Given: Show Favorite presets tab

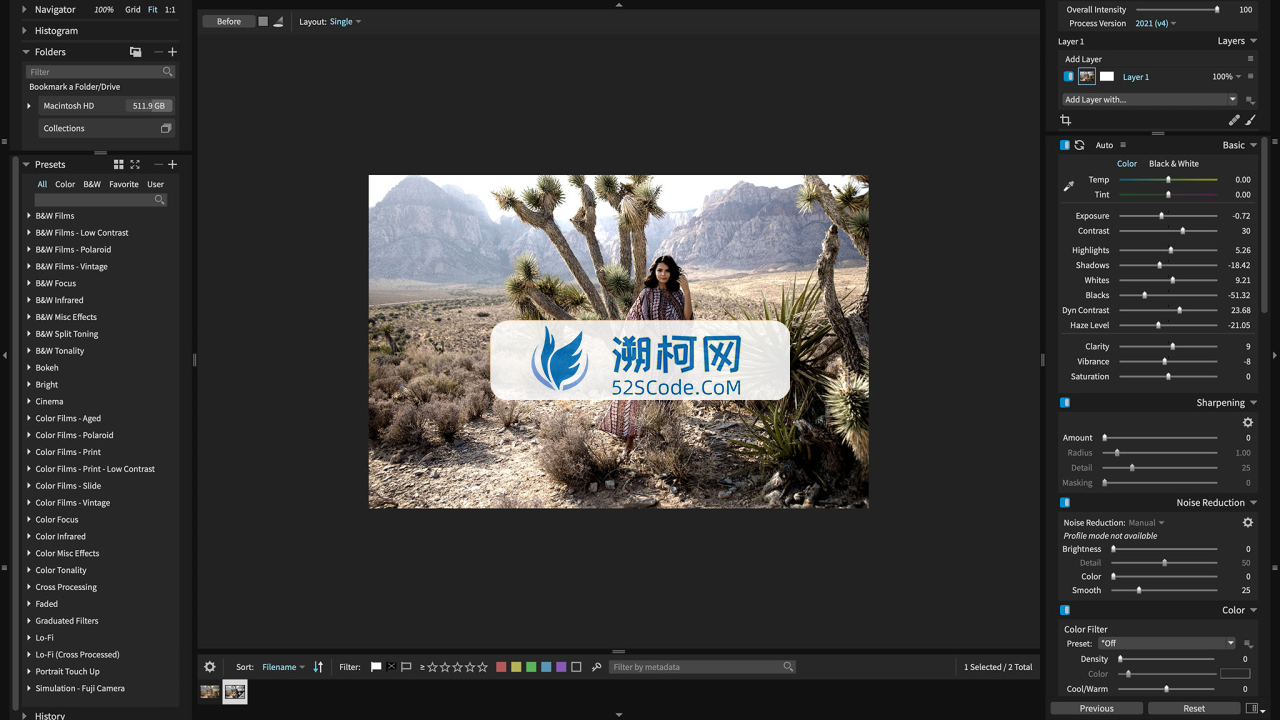Looking at the screenshot, I should 124,184.
